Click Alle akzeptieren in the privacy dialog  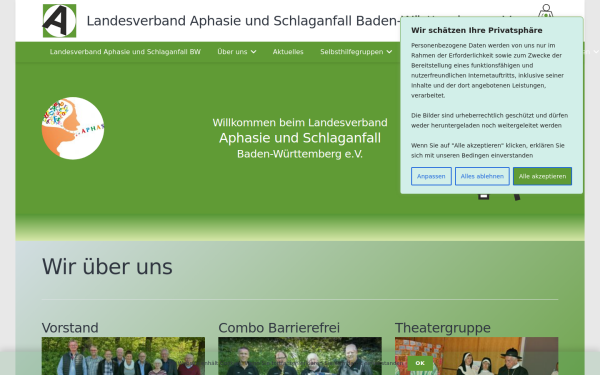[542, 176]
